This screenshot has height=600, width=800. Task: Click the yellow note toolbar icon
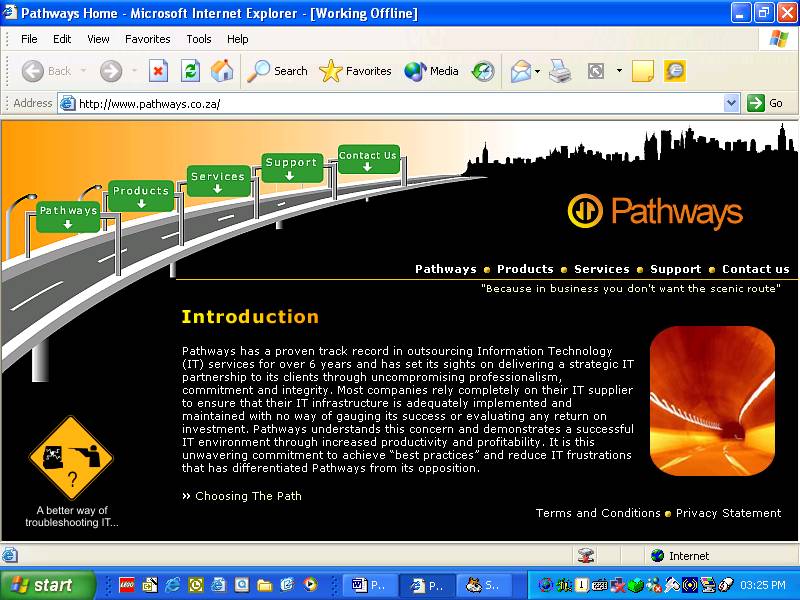[642, 71]
